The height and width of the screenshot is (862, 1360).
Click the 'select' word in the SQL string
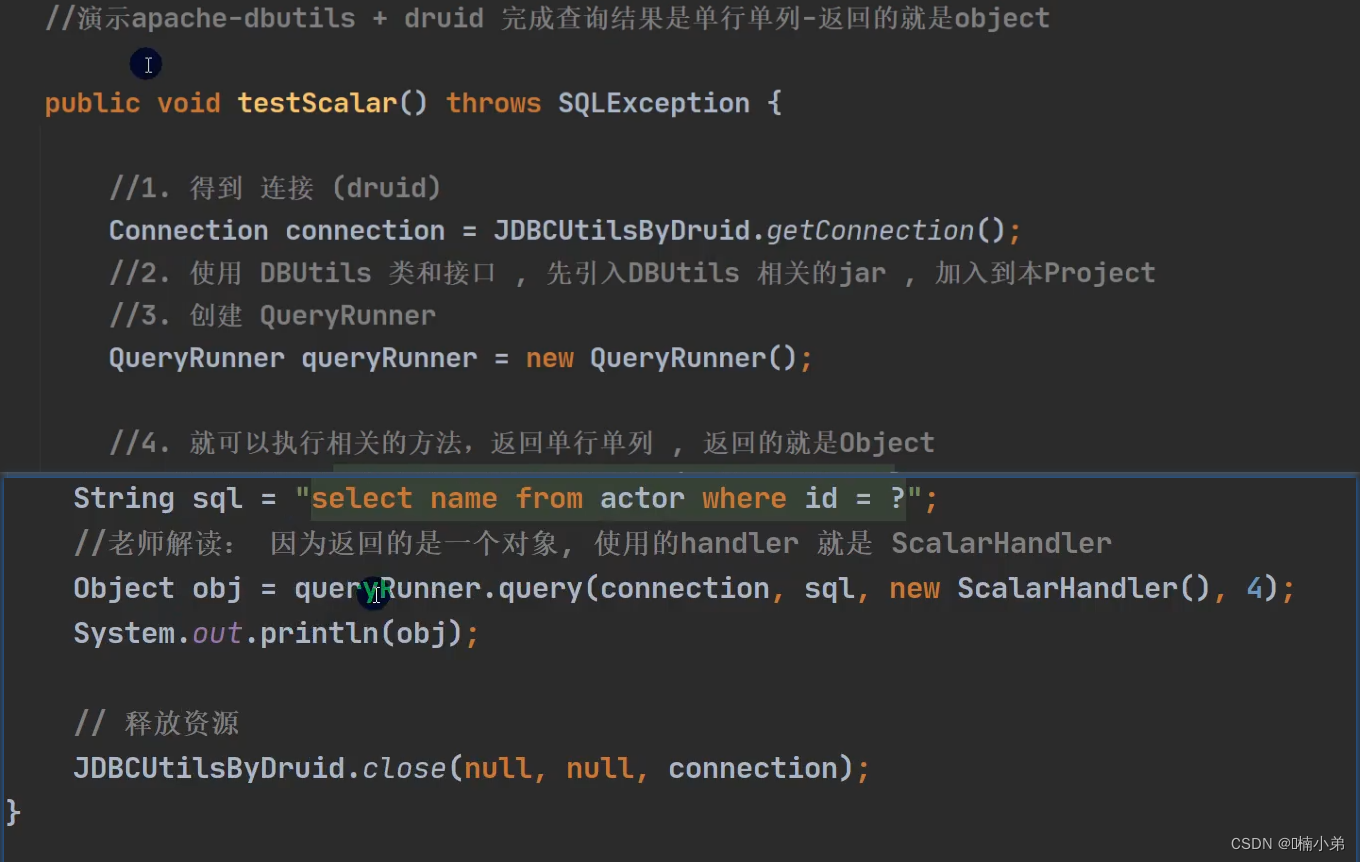pos(361,498)
